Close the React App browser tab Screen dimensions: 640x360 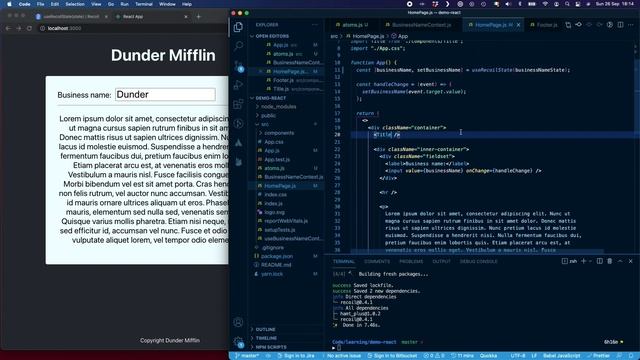pos(186,17)
